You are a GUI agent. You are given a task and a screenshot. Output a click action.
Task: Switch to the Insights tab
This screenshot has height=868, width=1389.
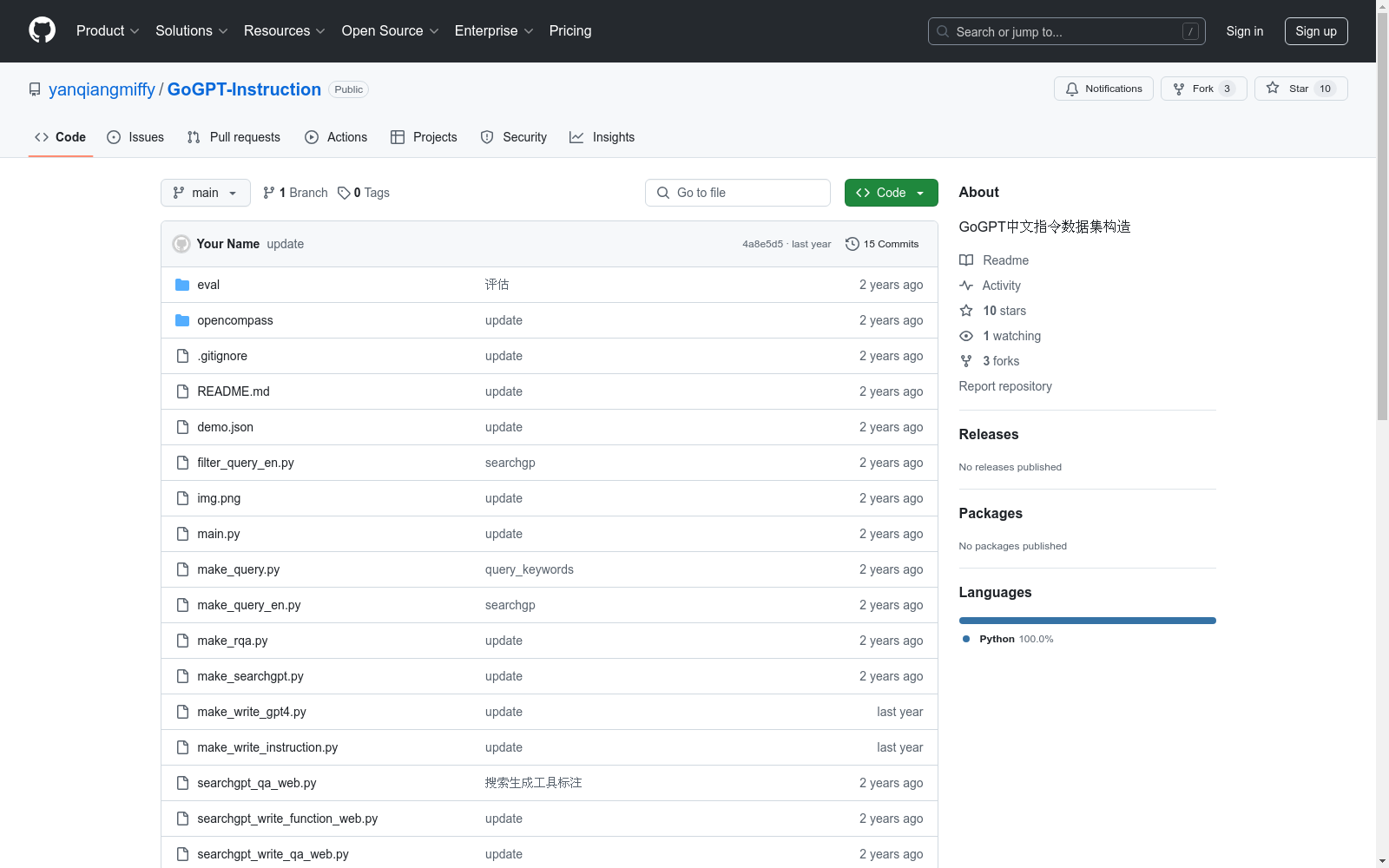coord(602,137)
